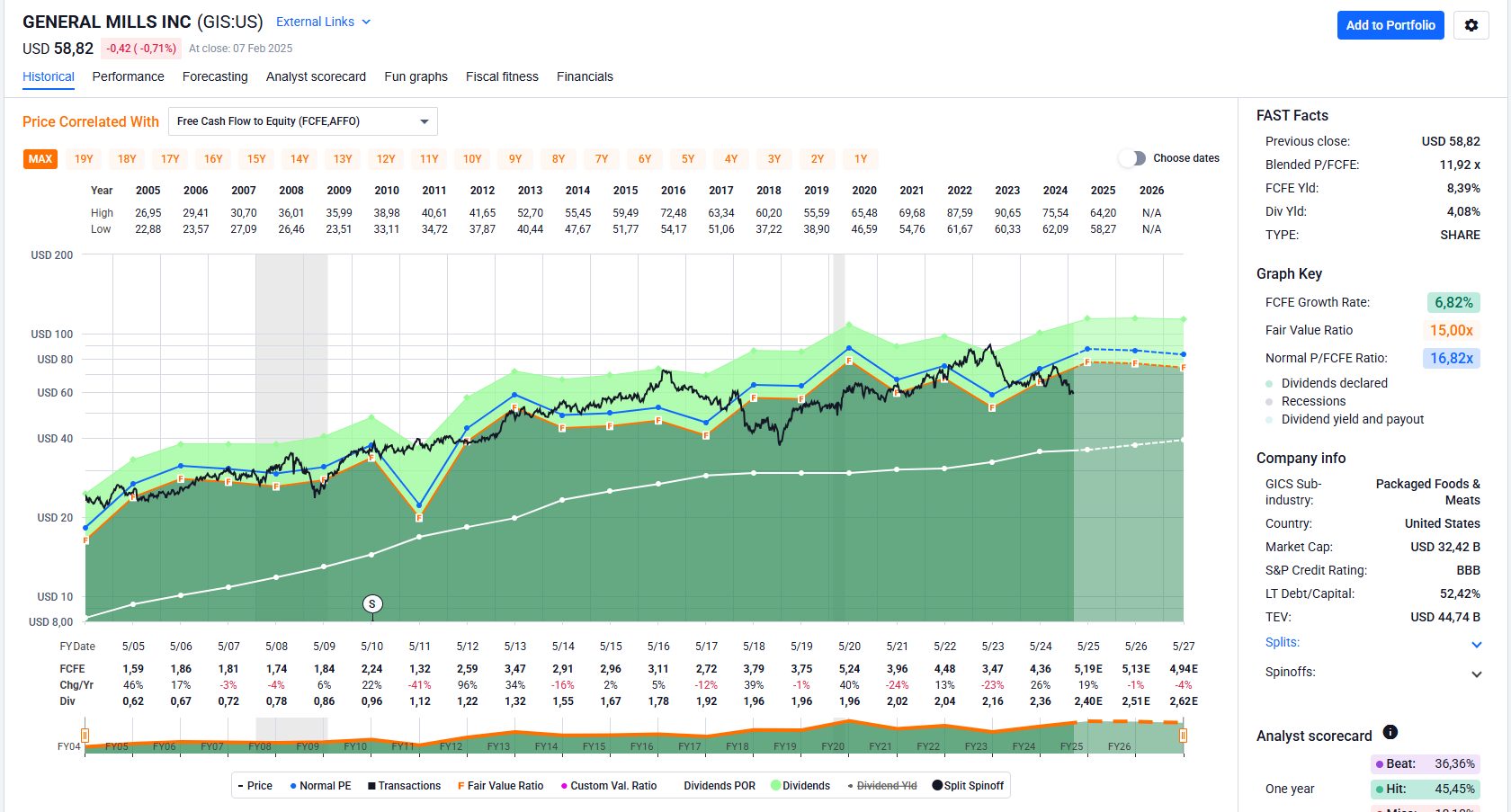Click the right handle of range slider

click(x=1183, y=736)
